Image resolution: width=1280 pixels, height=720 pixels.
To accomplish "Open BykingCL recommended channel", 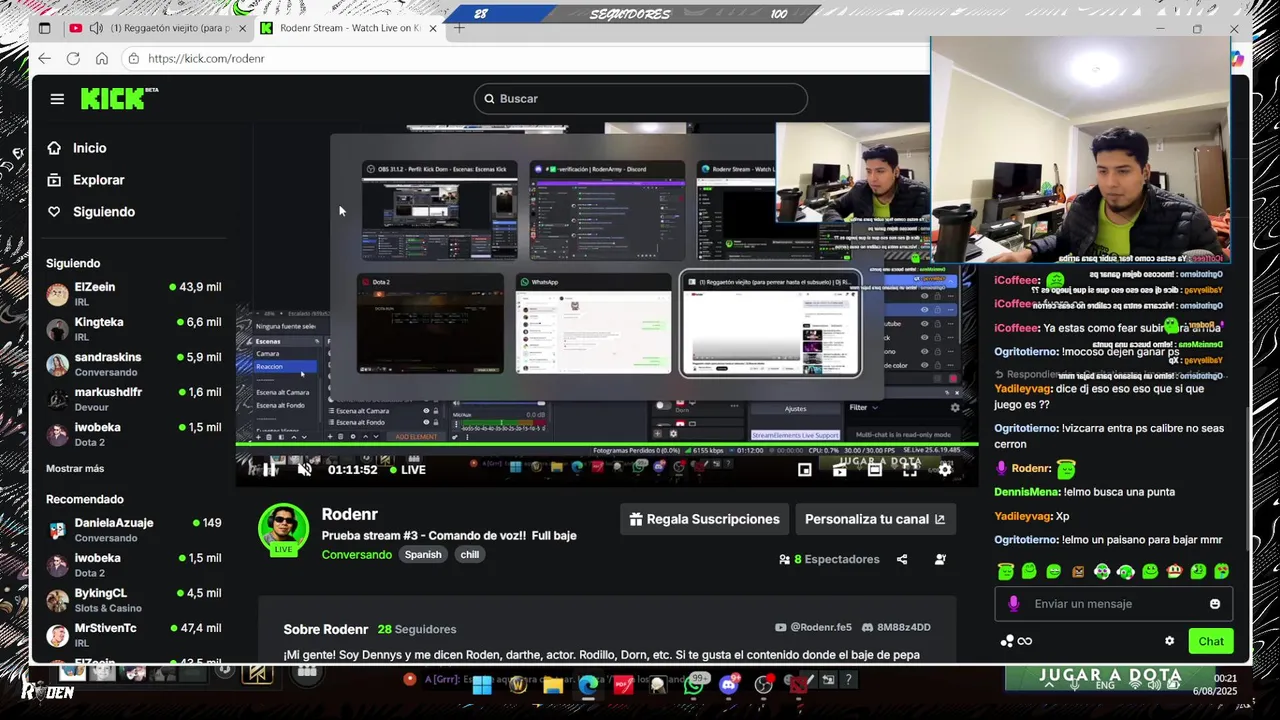I will (x=133, y=600).
